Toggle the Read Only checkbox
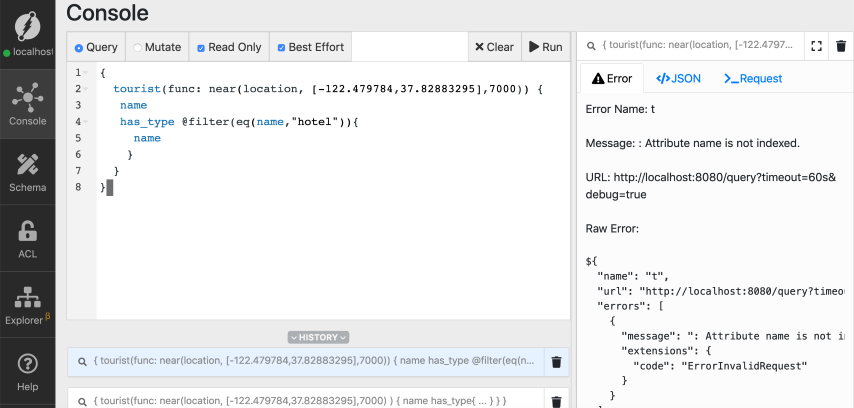This screenshot has height=408, width=854. point(229,47)
